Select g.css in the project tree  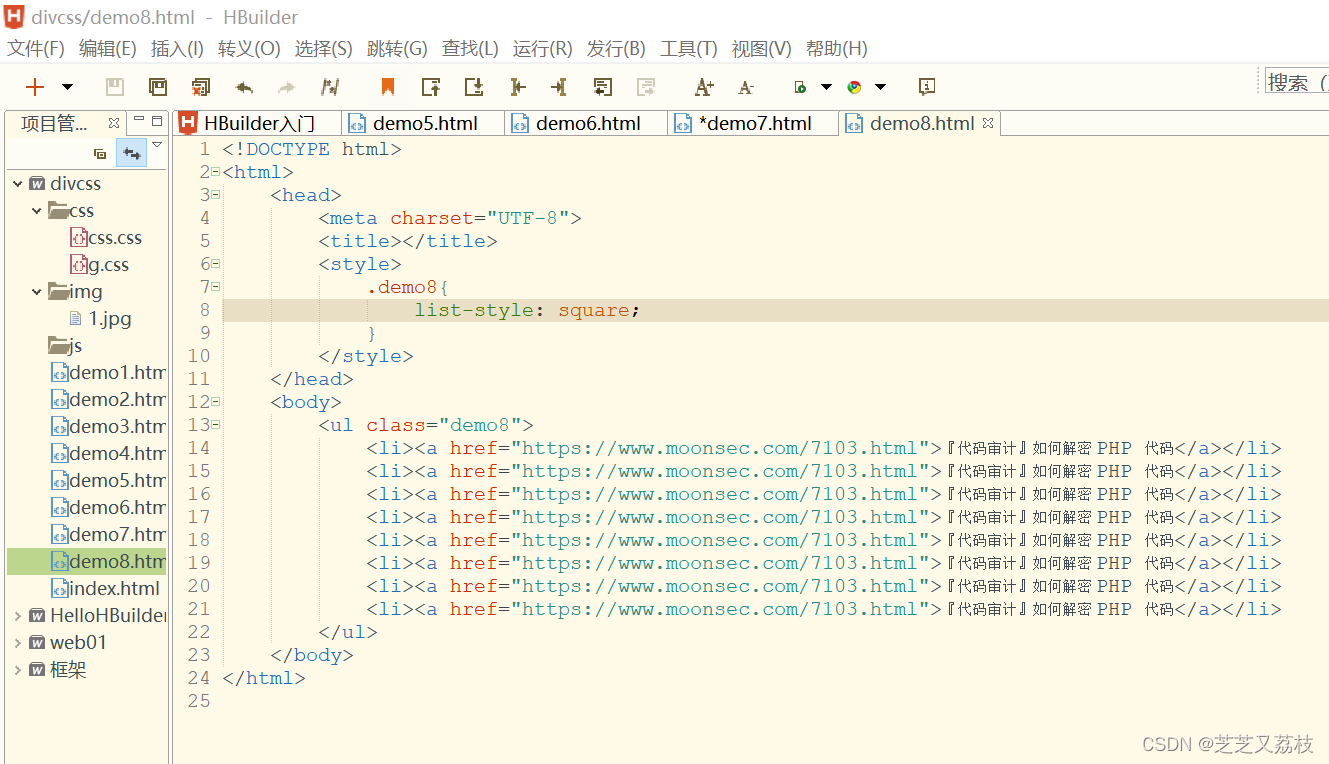99,265
